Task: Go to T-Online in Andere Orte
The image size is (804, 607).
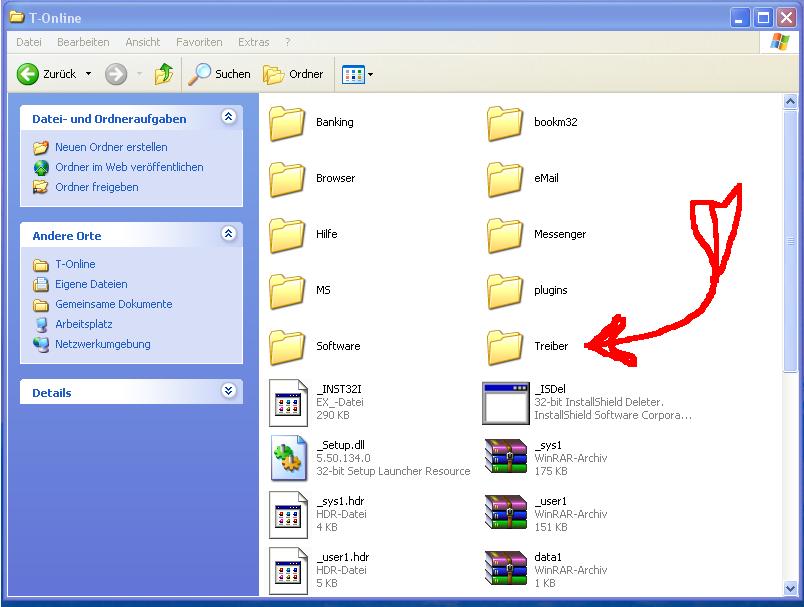Action: click(x=75, y=264)
